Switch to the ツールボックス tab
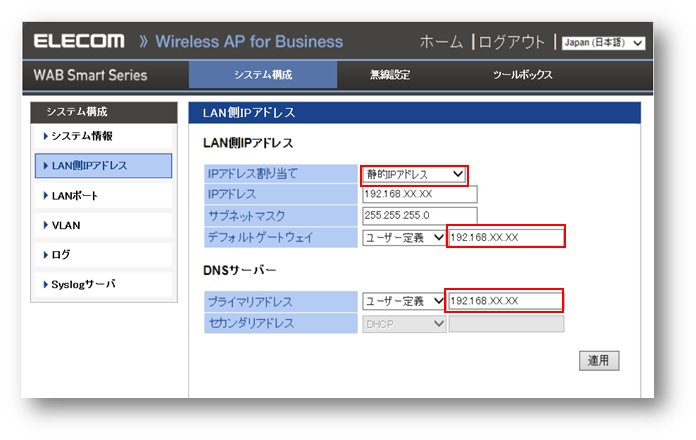696x440 pixels. coord(522,75)
